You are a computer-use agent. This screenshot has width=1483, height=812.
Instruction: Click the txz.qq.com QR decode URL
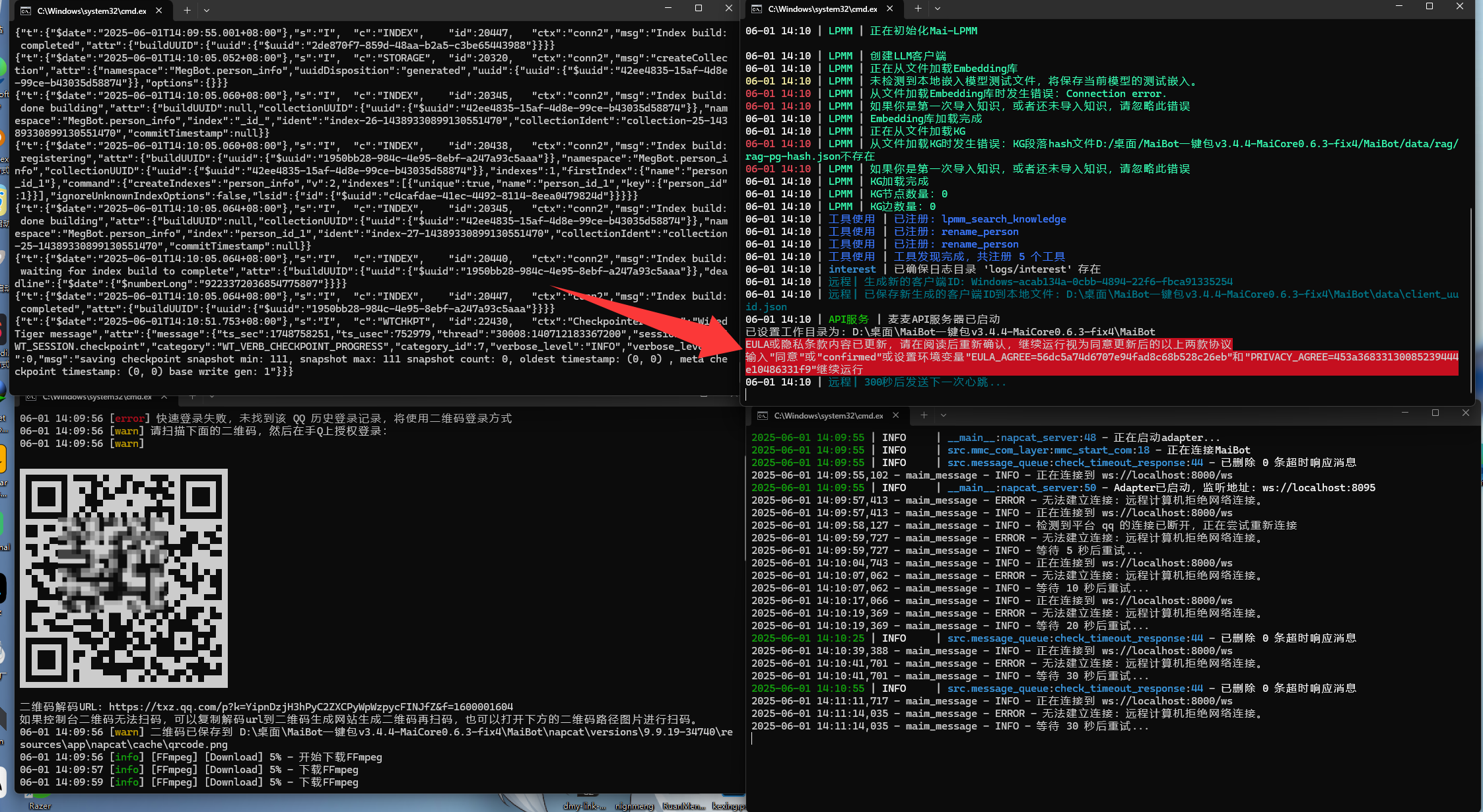311,706
